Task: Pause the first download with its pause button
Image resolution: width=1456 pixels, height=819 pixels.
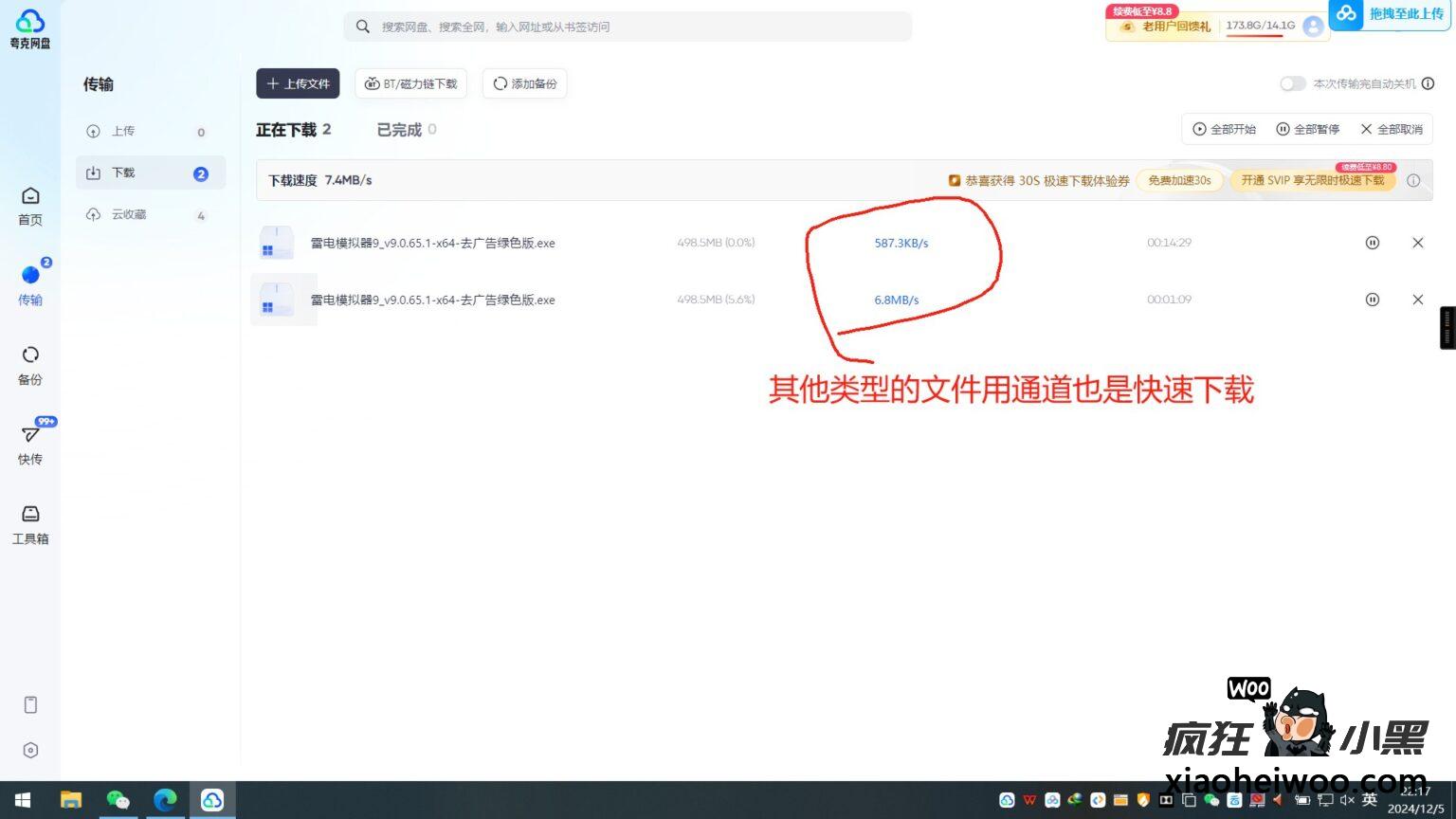Action: [x=1373, y=243]
